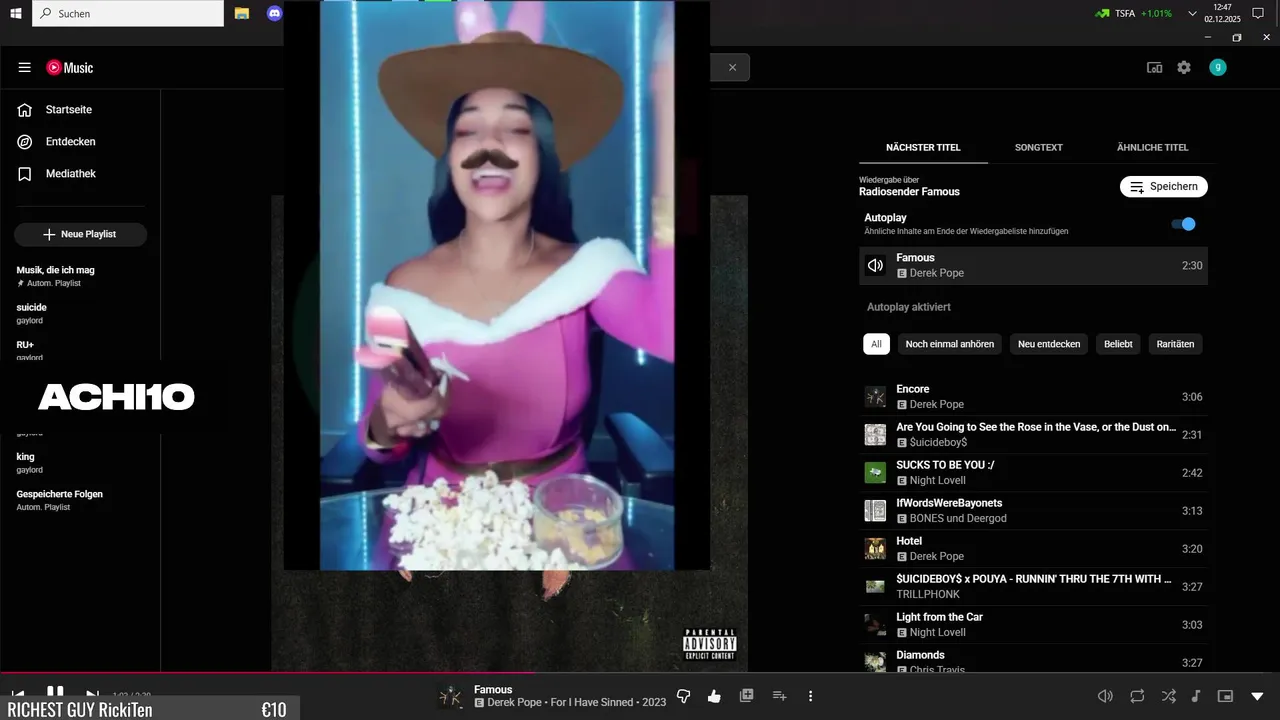Play 'Are You Going to See the Rose' track
This screenshot has width=1280, height=720.
pos(1033,435)
